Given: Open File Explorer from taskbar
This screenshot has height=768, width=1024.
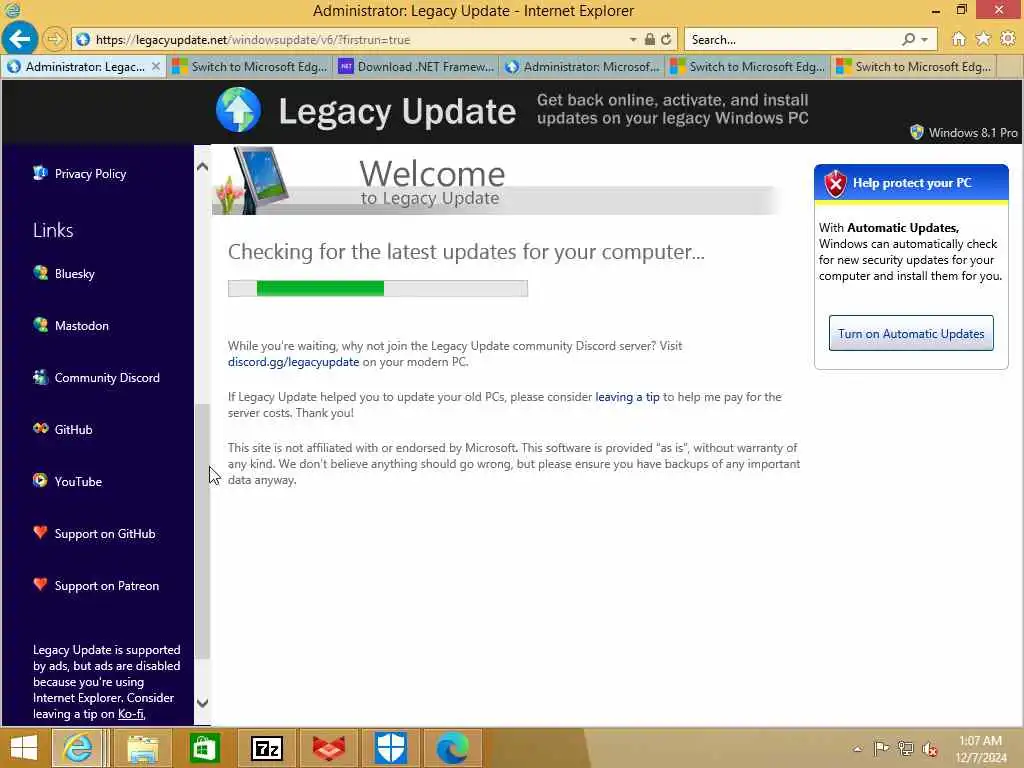Looking at the screenshot, I should point(142,748).
